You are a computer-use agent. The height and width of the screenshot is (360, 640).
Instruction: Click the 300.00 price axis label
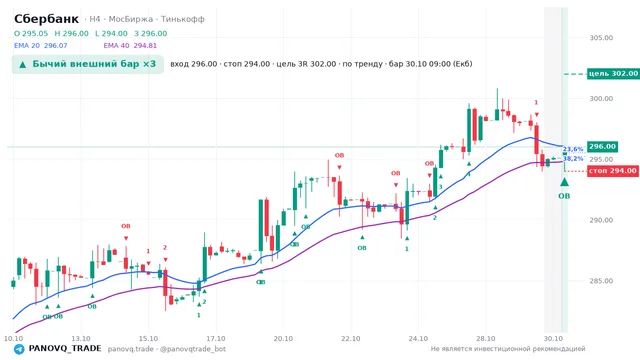click(601, 98)
